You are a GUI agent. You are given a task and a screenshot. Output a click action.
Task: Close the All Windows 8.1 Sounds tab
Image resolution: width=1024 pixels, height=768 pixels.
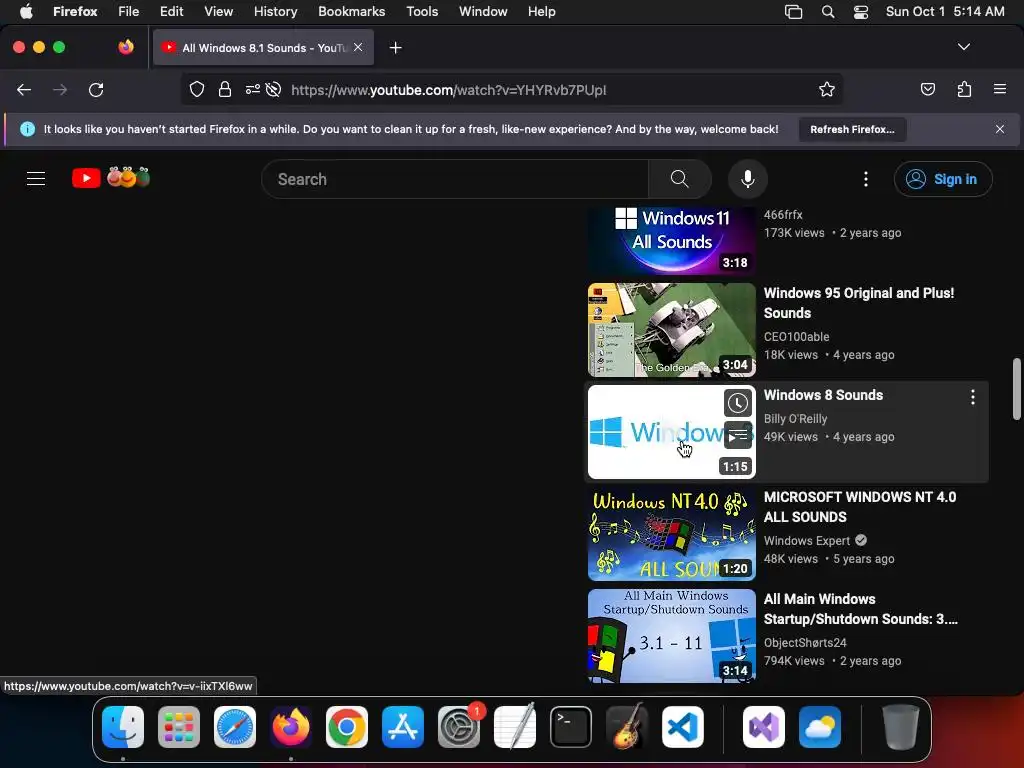[x=358, y=47]
